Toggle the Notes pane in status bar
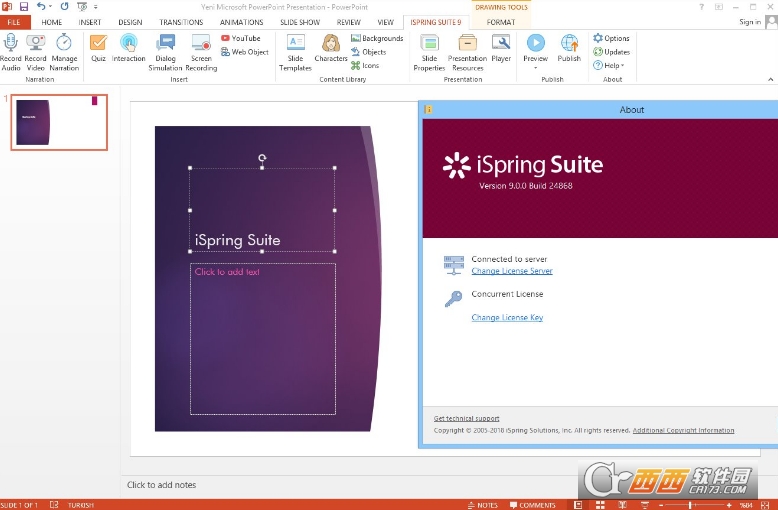The image size is (778, 510). 483,505
